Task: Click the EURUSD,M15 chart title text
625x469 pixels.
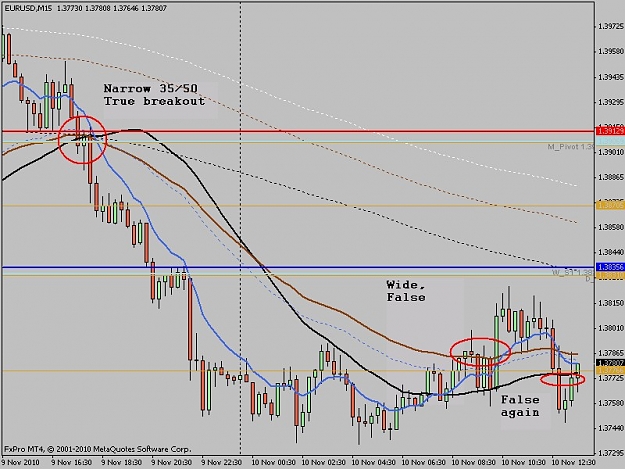Action: 29,8
